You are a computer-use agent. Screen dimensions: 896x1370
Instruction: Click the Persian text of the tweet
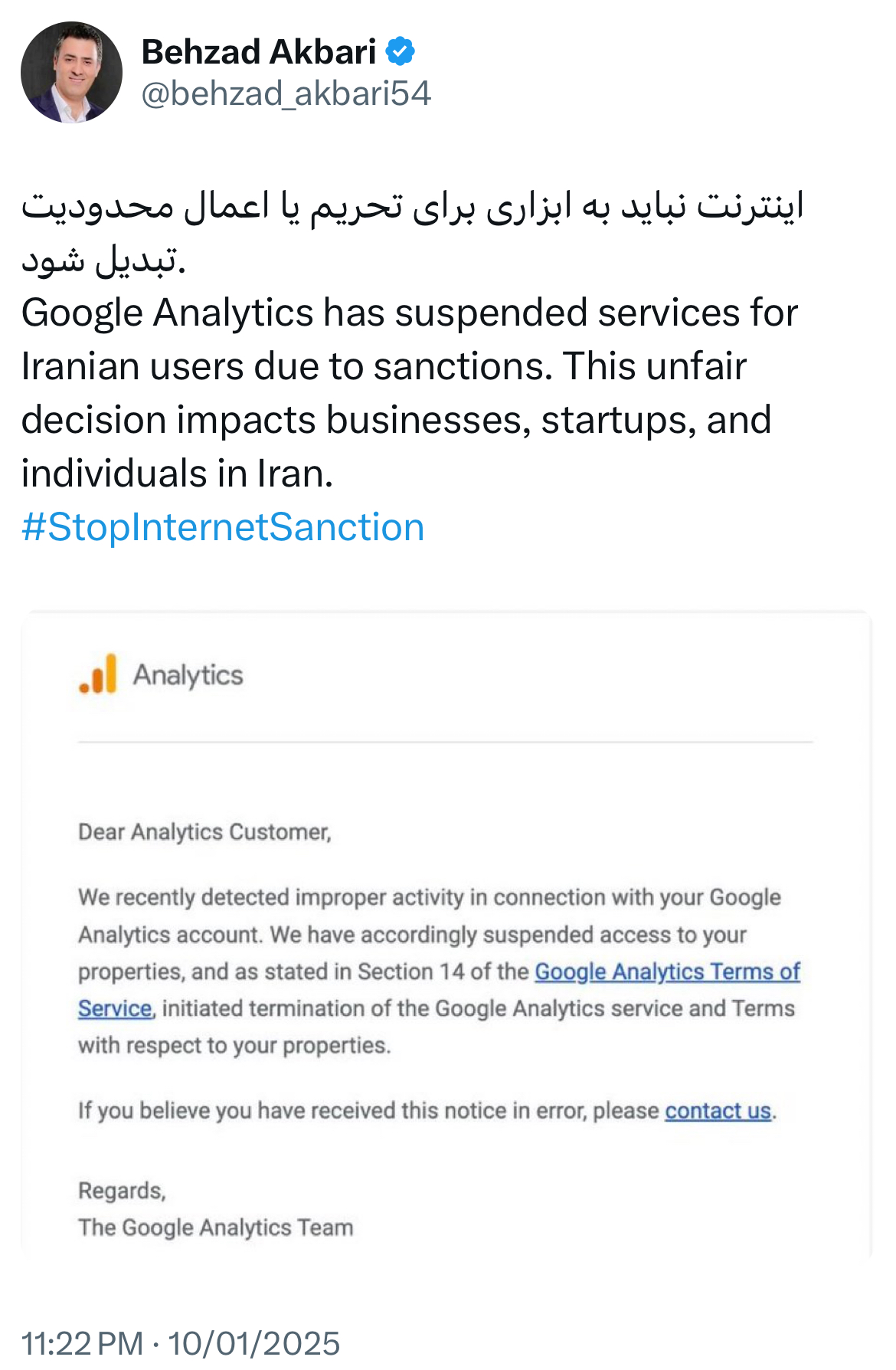click(x=414, y=230)
